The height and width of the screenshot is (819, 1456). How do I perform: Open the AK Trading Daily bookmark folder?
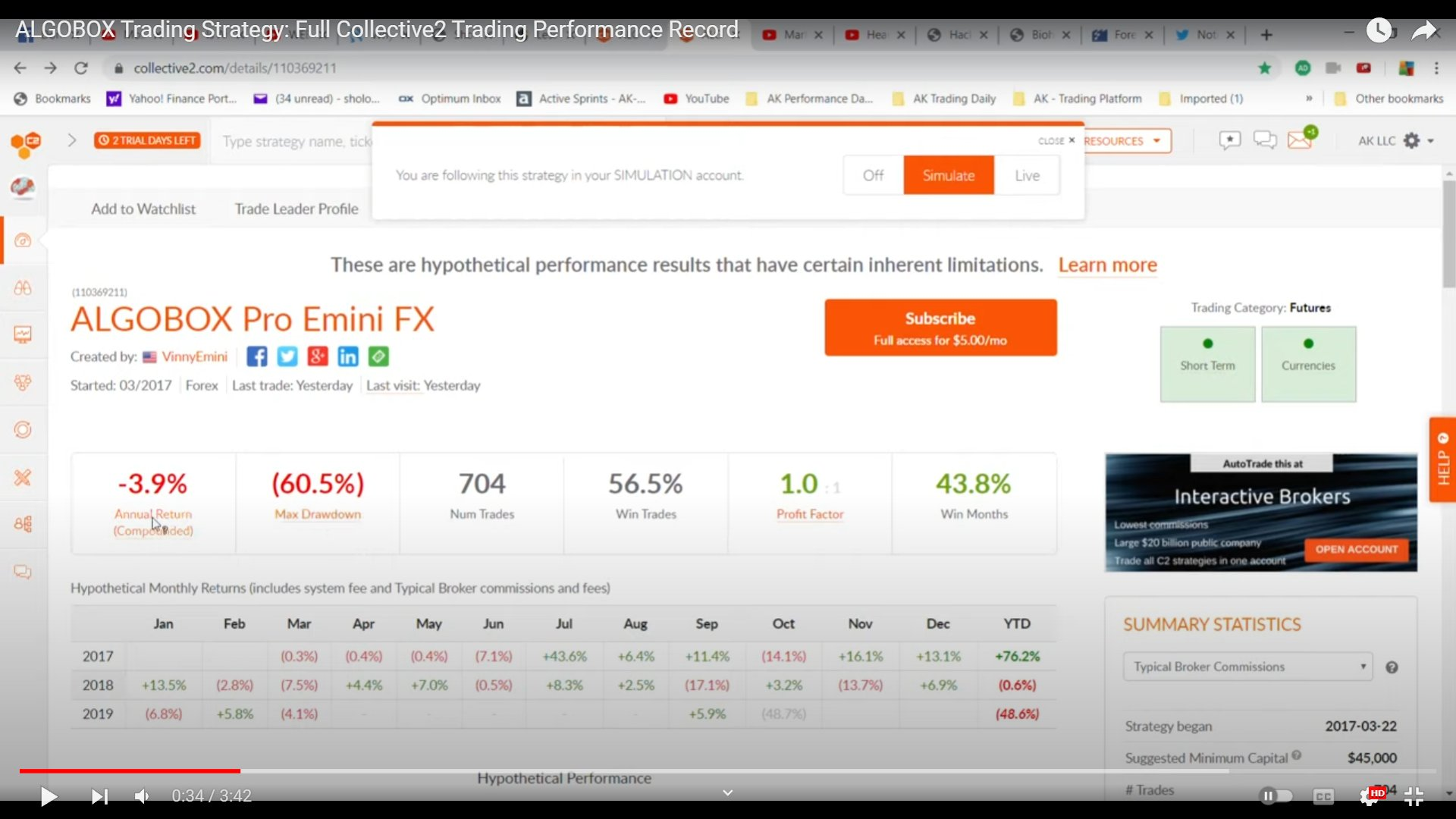tap(944, 99)
